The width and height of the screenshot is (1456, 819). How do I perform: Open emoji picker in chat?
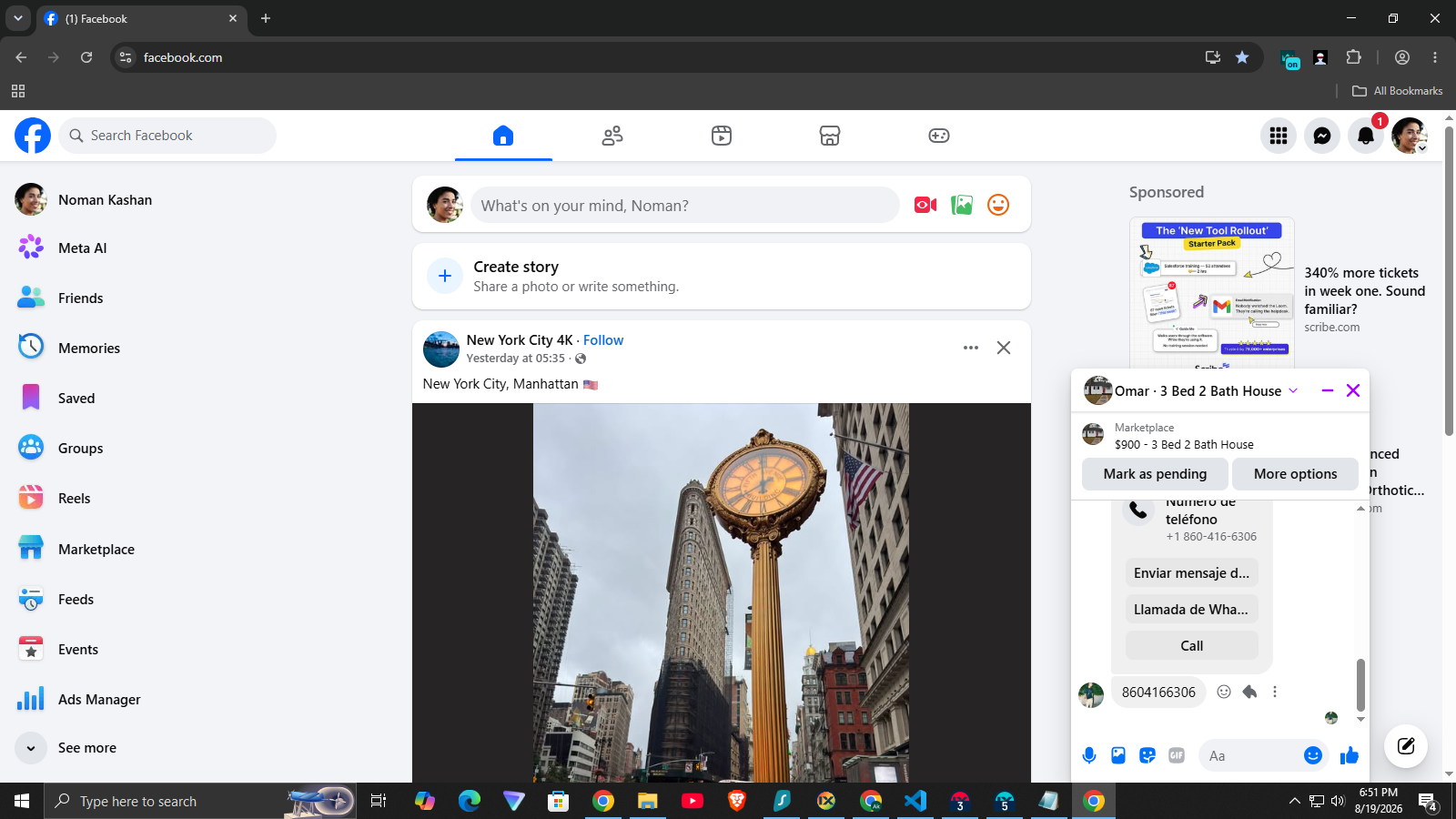[x=1313, y=755]
